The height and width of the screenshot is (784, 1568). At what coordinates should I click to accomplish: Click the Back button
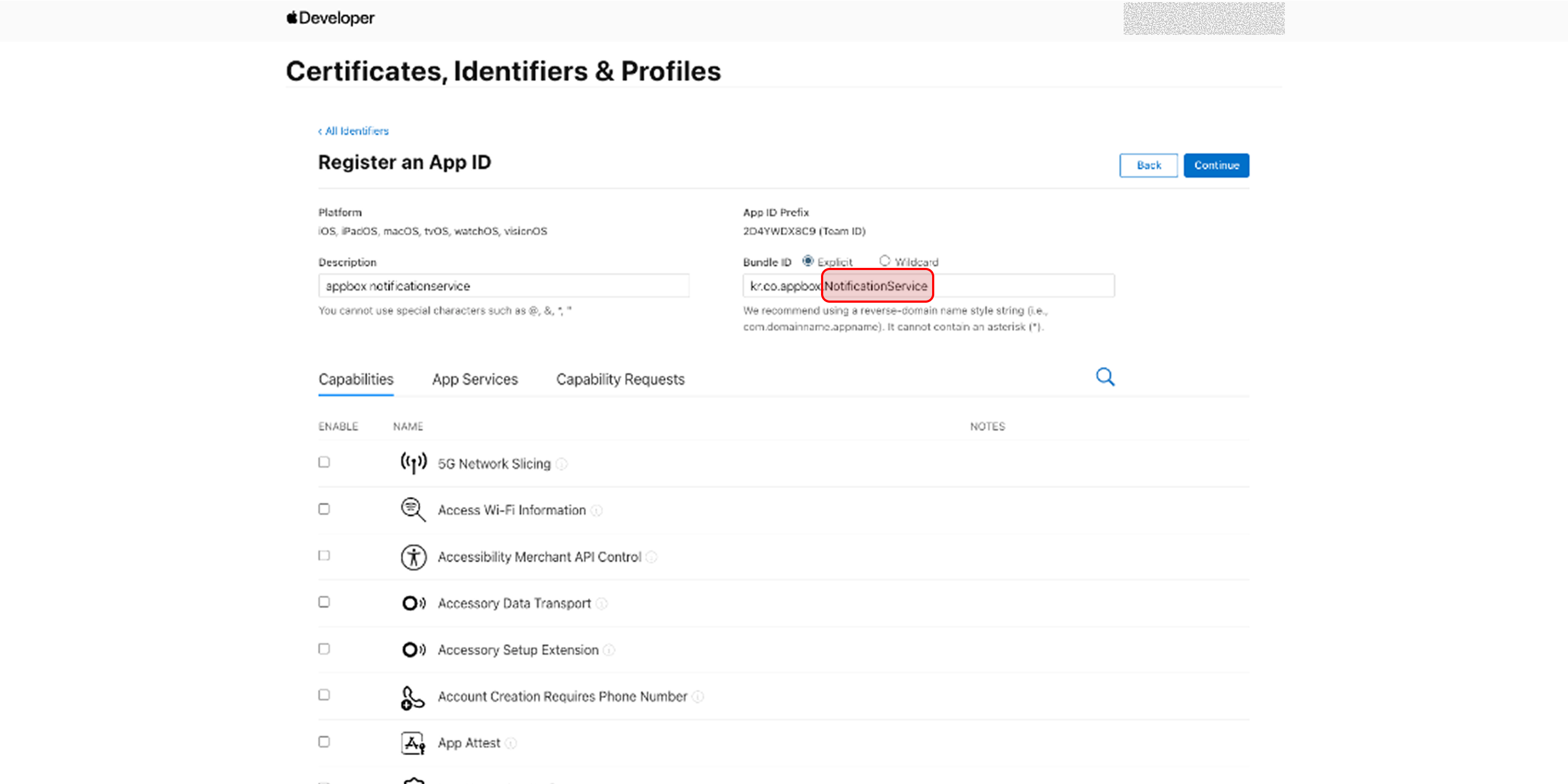pyautogui.click(x=1149, y=166)
